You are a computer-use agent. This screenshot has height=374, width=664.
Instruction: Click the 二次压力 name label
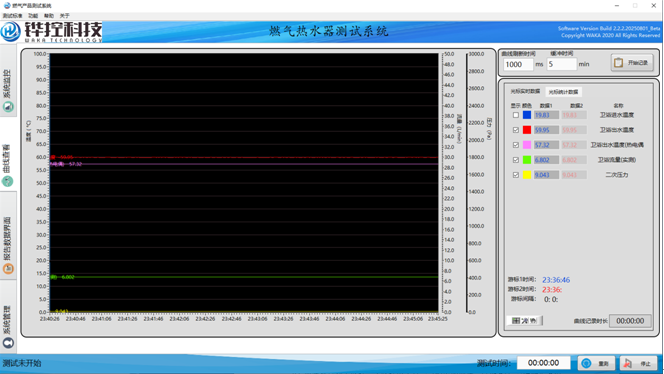pos(617,175)
